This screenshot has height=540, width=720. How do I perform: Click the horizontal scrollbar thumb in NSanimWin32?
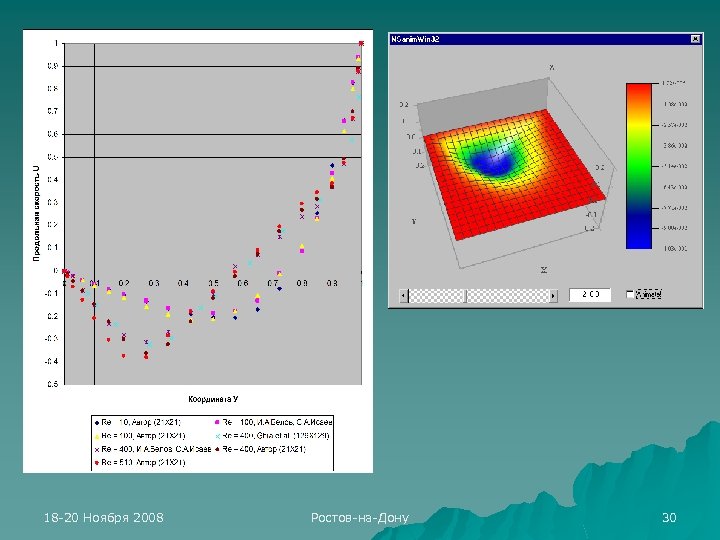coord(466,296)
